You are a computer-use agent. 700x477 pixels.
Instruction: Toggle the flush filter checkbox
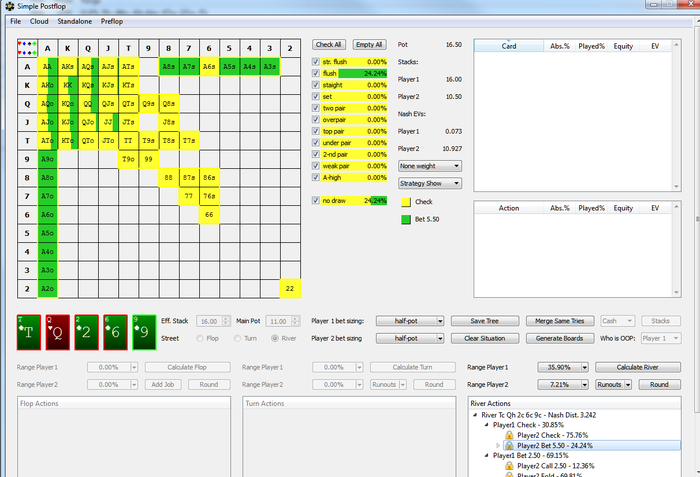pyautogui.click(x=316, y=73)
